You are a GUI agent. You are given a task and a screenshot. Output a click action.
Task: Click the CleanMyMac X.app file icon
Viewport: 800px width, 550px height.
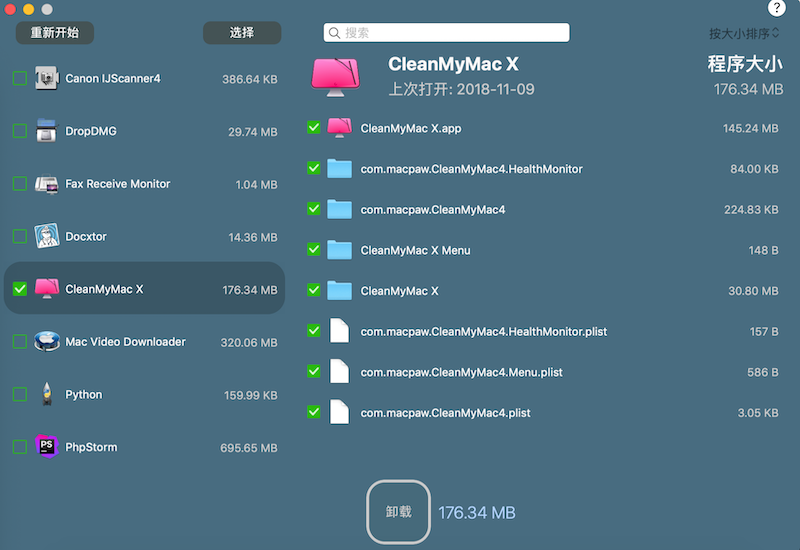pyautogui.click(x=339, y=128)
